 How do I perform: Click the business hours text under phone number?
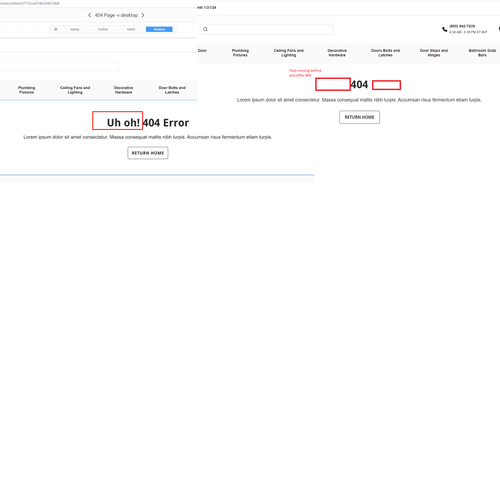[468, 32]
